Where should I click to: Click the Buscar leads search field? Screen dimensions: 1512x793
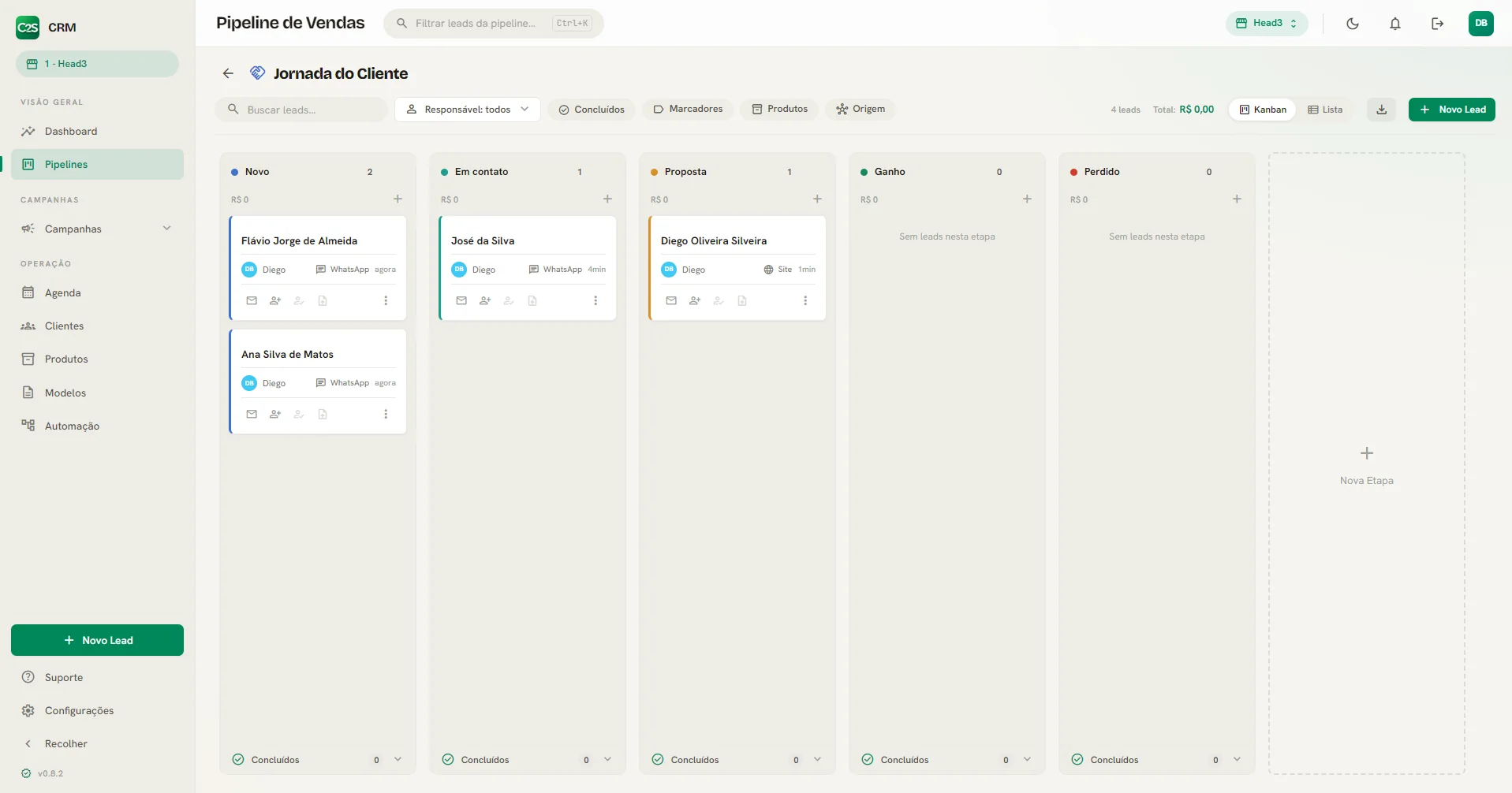301,110
